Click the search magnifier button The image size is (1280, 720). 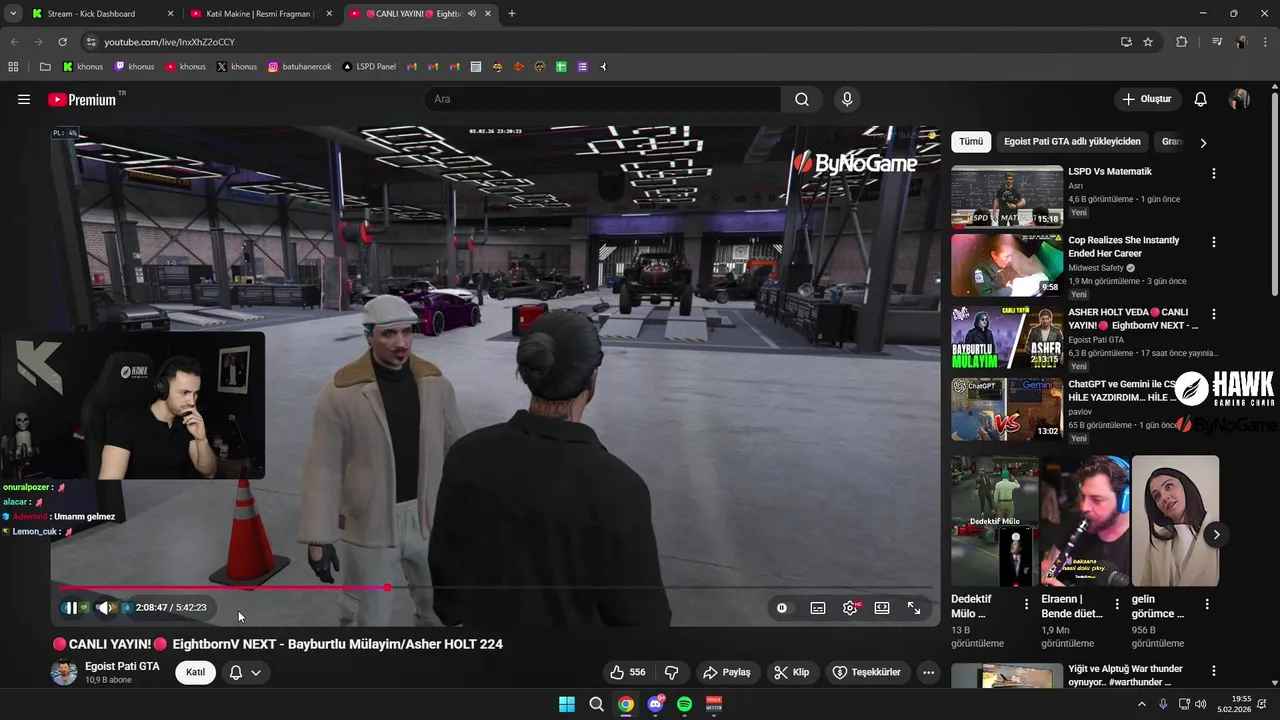point(802,99)
